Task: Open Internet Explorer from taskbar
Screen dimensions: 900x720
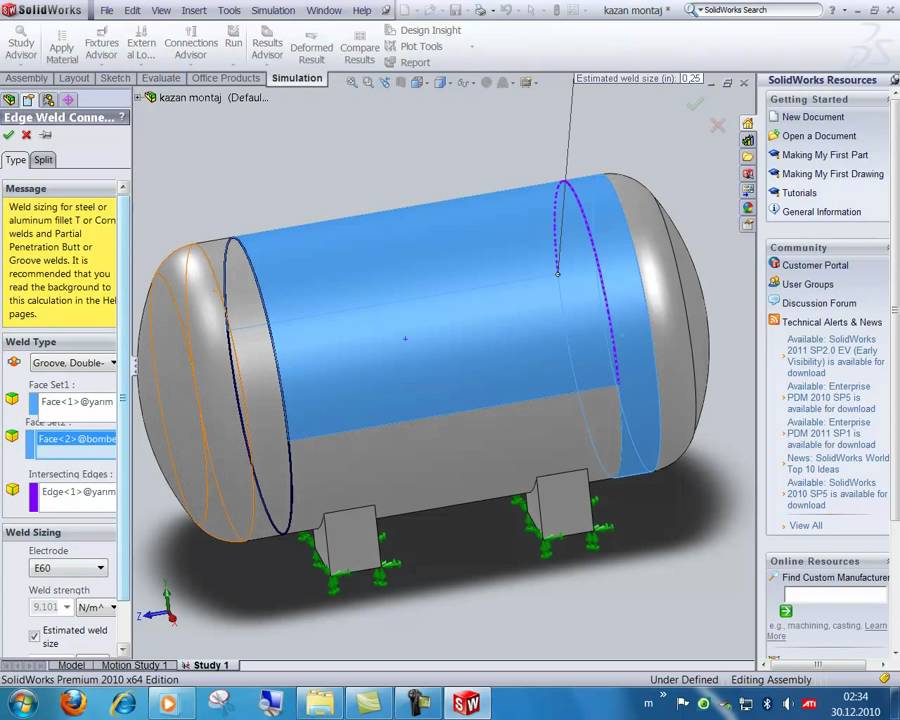Action: 122,703
